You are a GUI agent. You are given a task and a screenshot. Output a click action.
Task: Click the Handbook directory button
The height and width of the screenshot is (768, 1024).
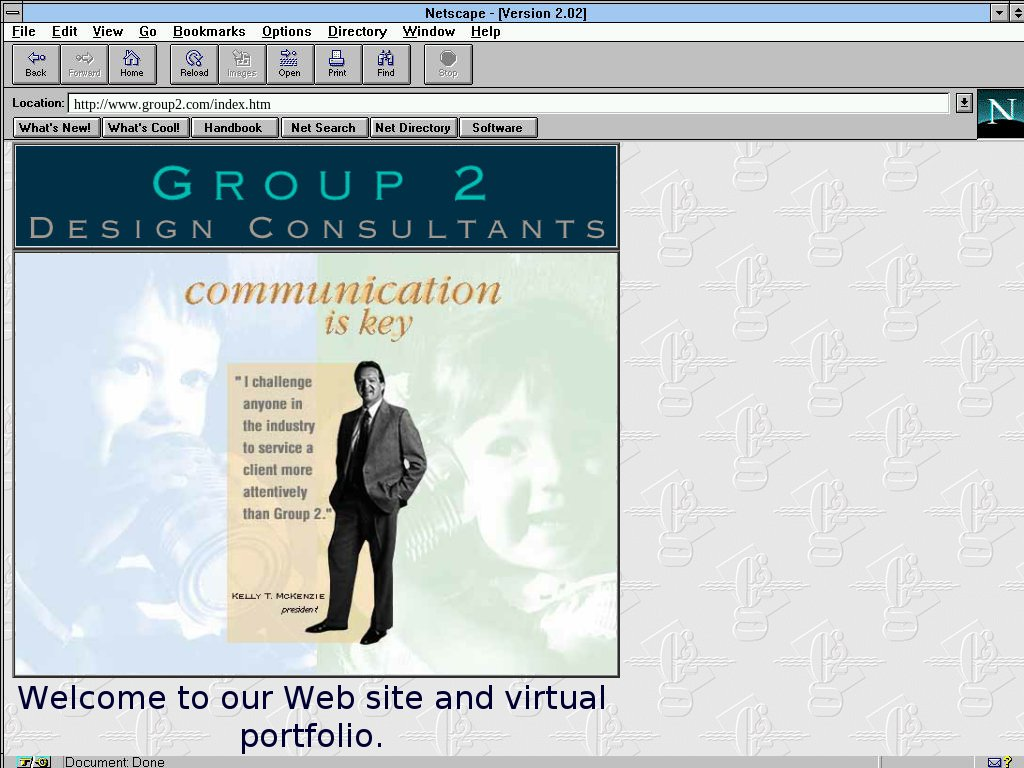point(233,128)
